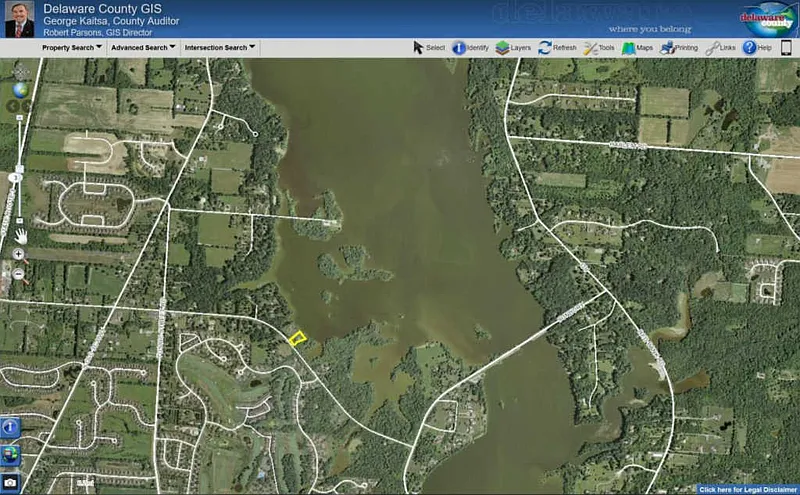Open Printing options

(x=679, y=47)
